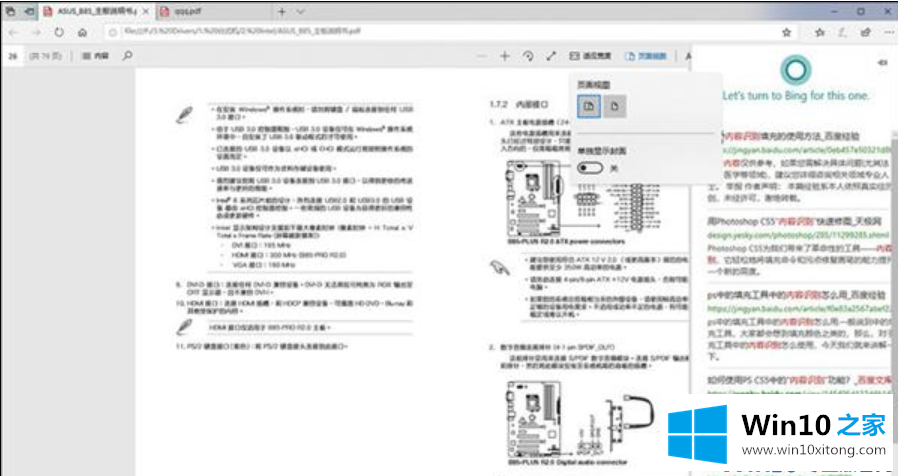Add this page to favorites star

click(787, 32)
